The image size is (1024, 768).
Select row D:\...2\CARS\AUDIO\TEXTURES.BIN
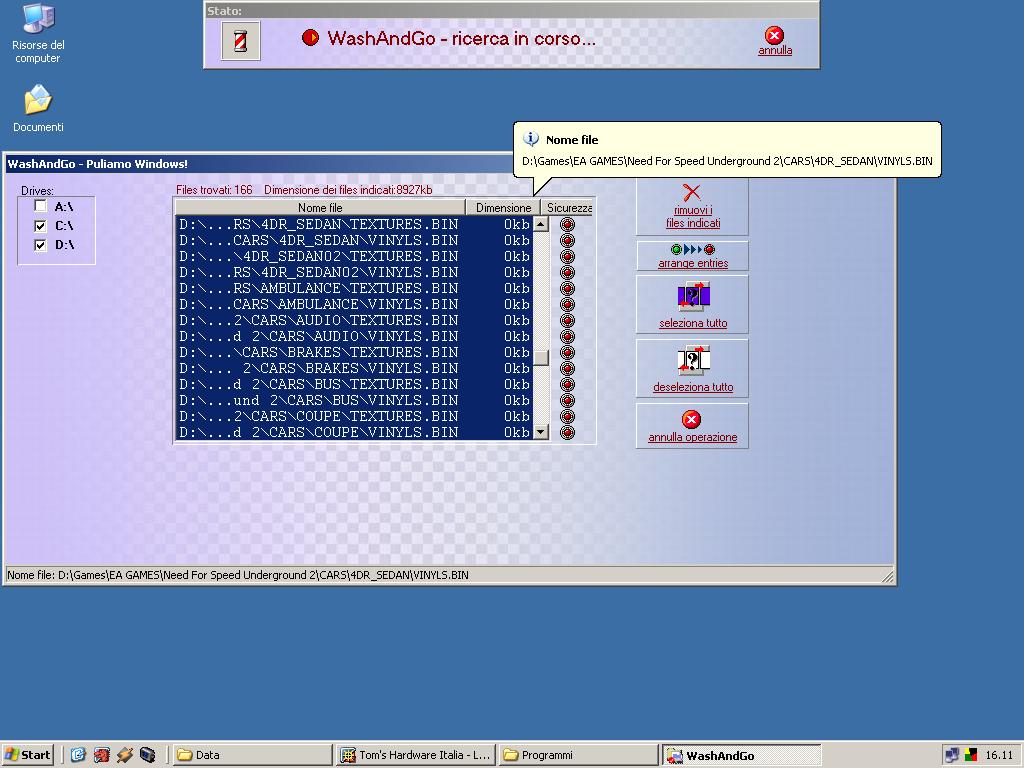355,320
